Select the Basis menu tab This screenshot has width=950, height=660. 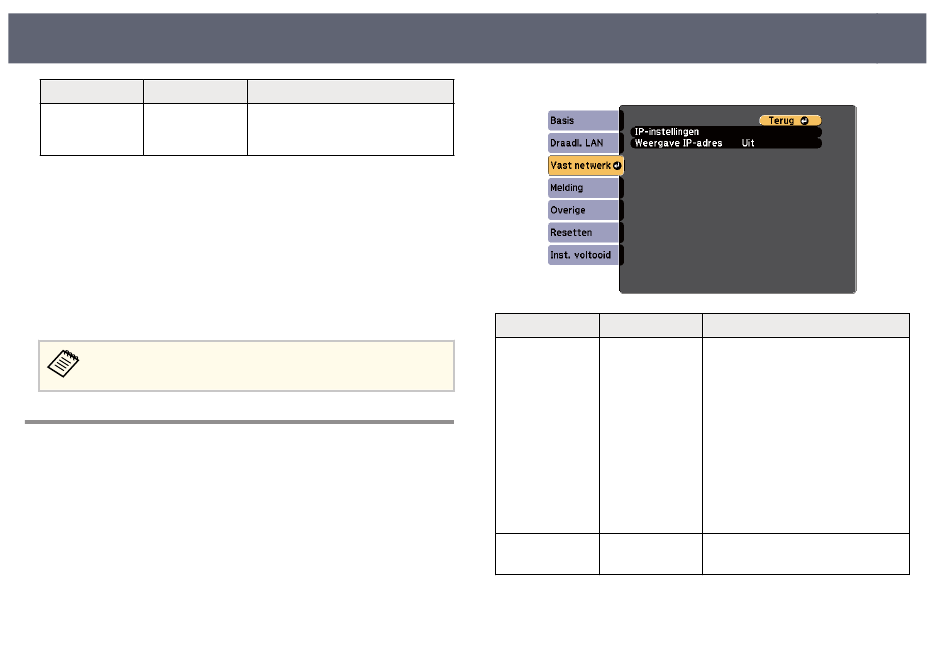[583, 121]
